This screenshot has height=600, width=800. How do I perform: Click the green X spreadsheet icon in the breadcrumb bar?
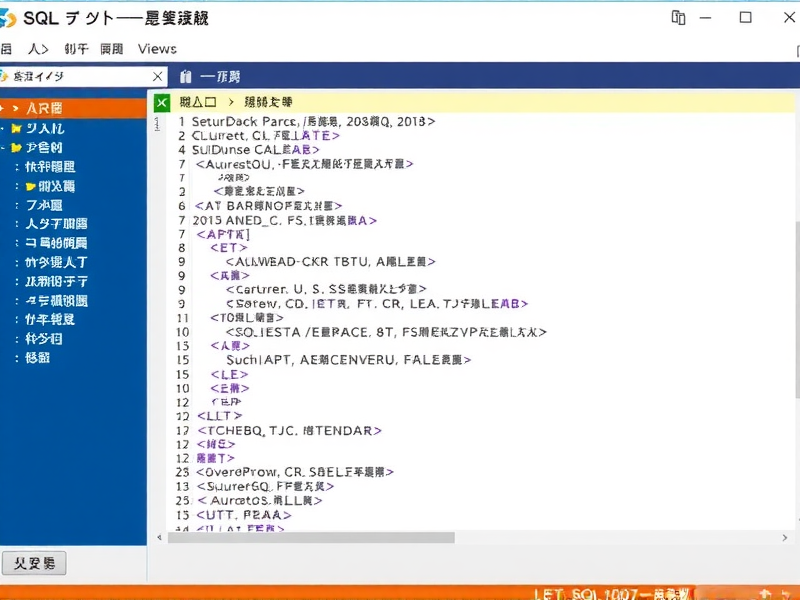(x=162, y=101)
